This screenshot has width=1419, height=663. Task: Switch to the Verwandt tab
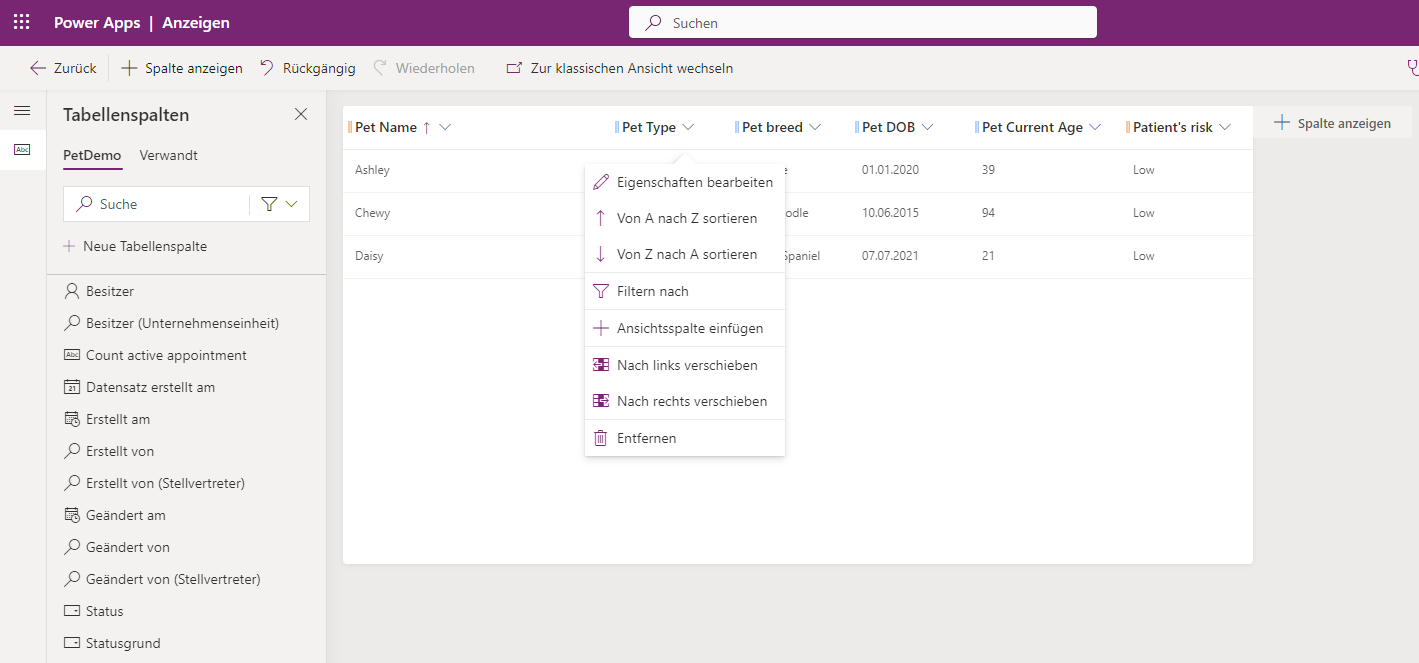[x=168, y=155]
